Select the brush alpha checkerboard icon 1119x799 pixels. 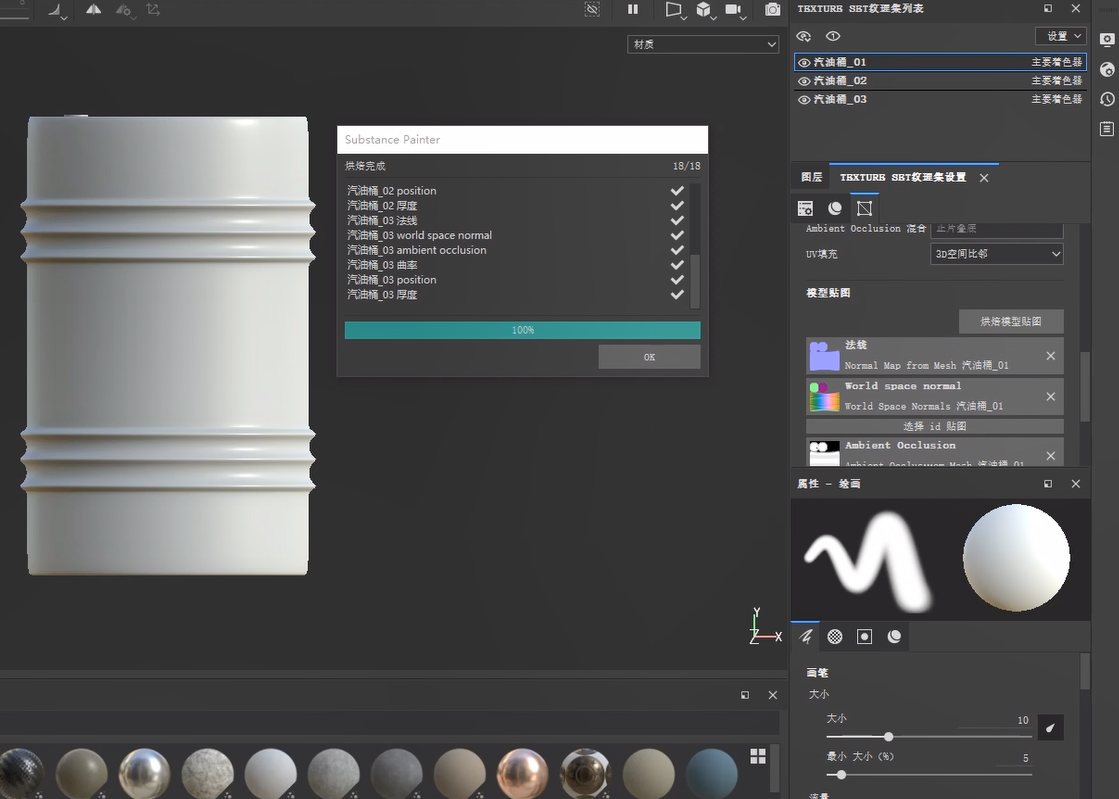click(835, 637)
